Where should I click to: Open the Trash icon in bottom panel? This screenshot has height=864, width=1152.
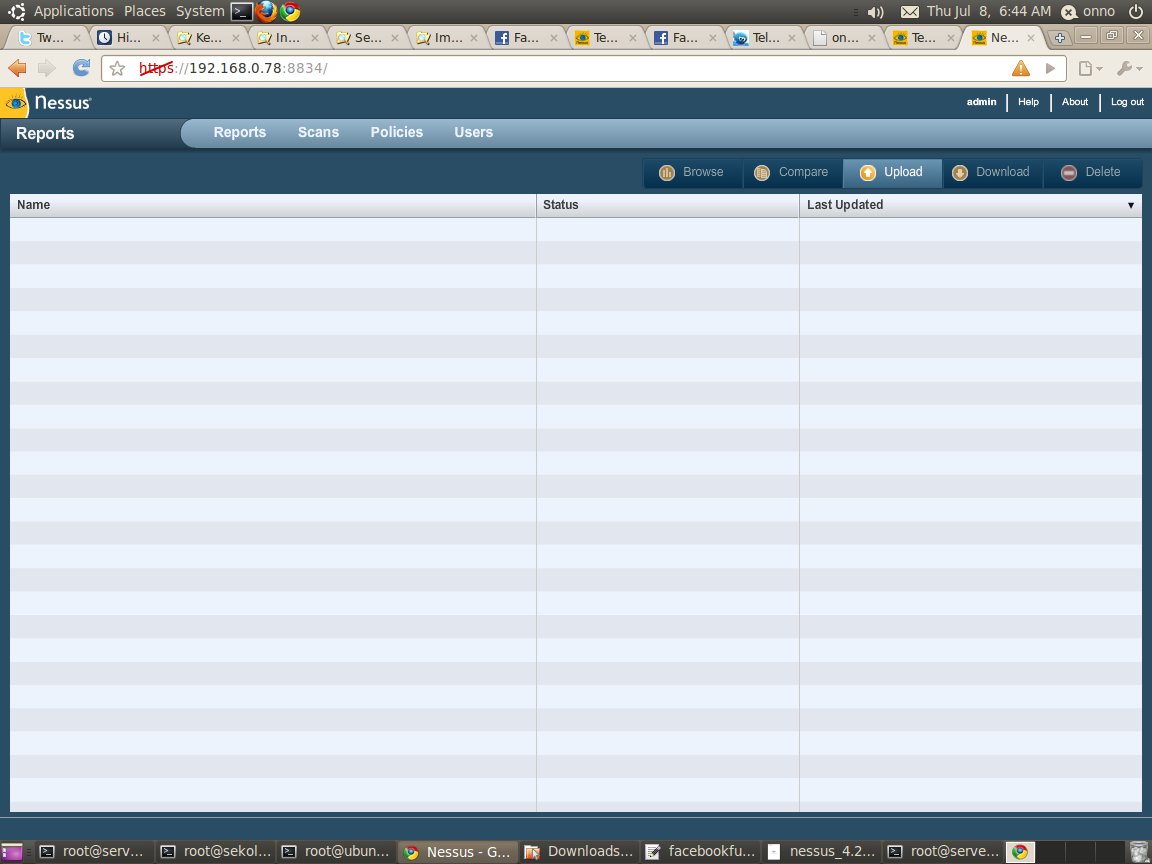pos(1137,852)
